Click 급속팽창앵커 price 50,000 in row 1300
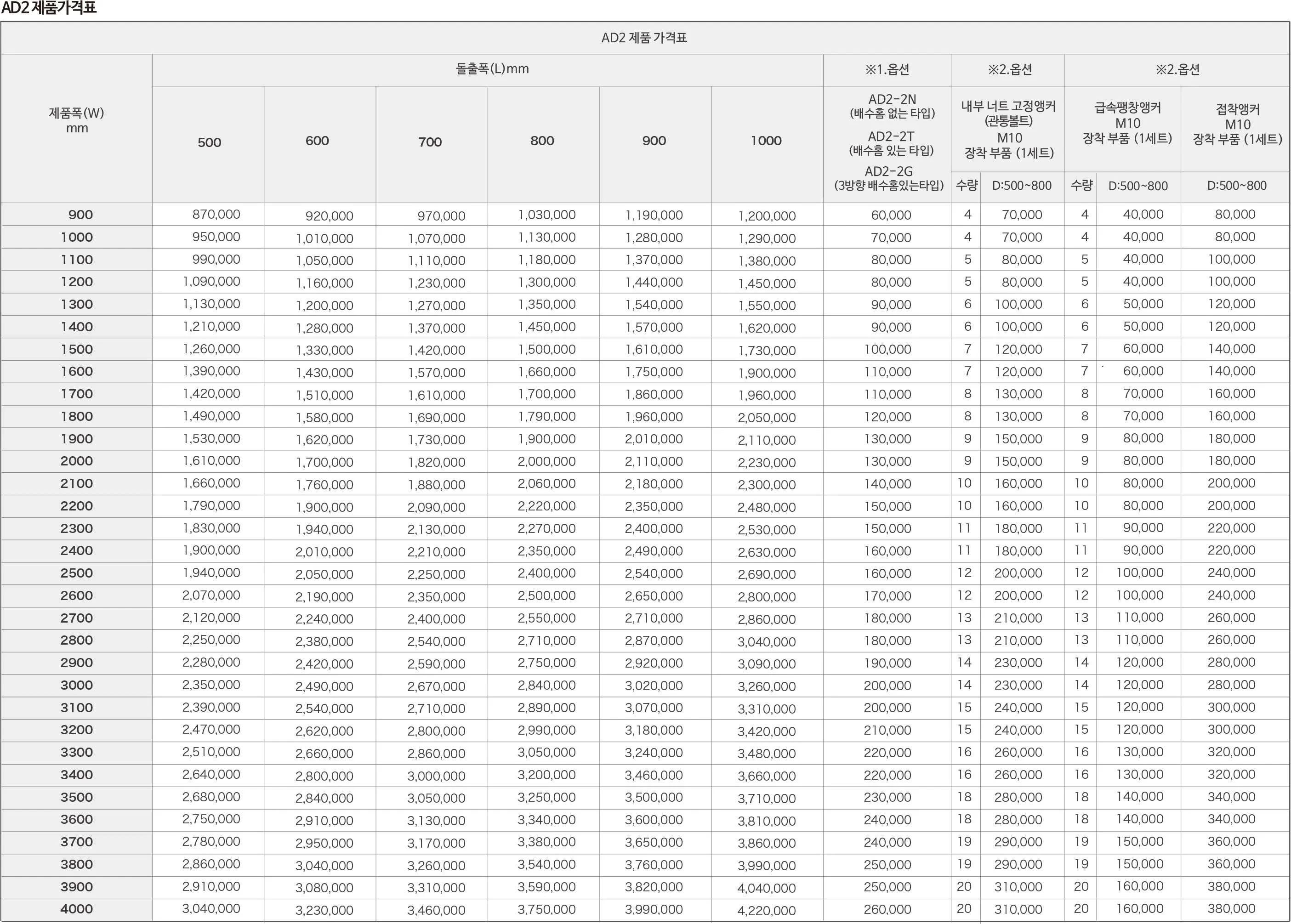 coord(1143,304)
